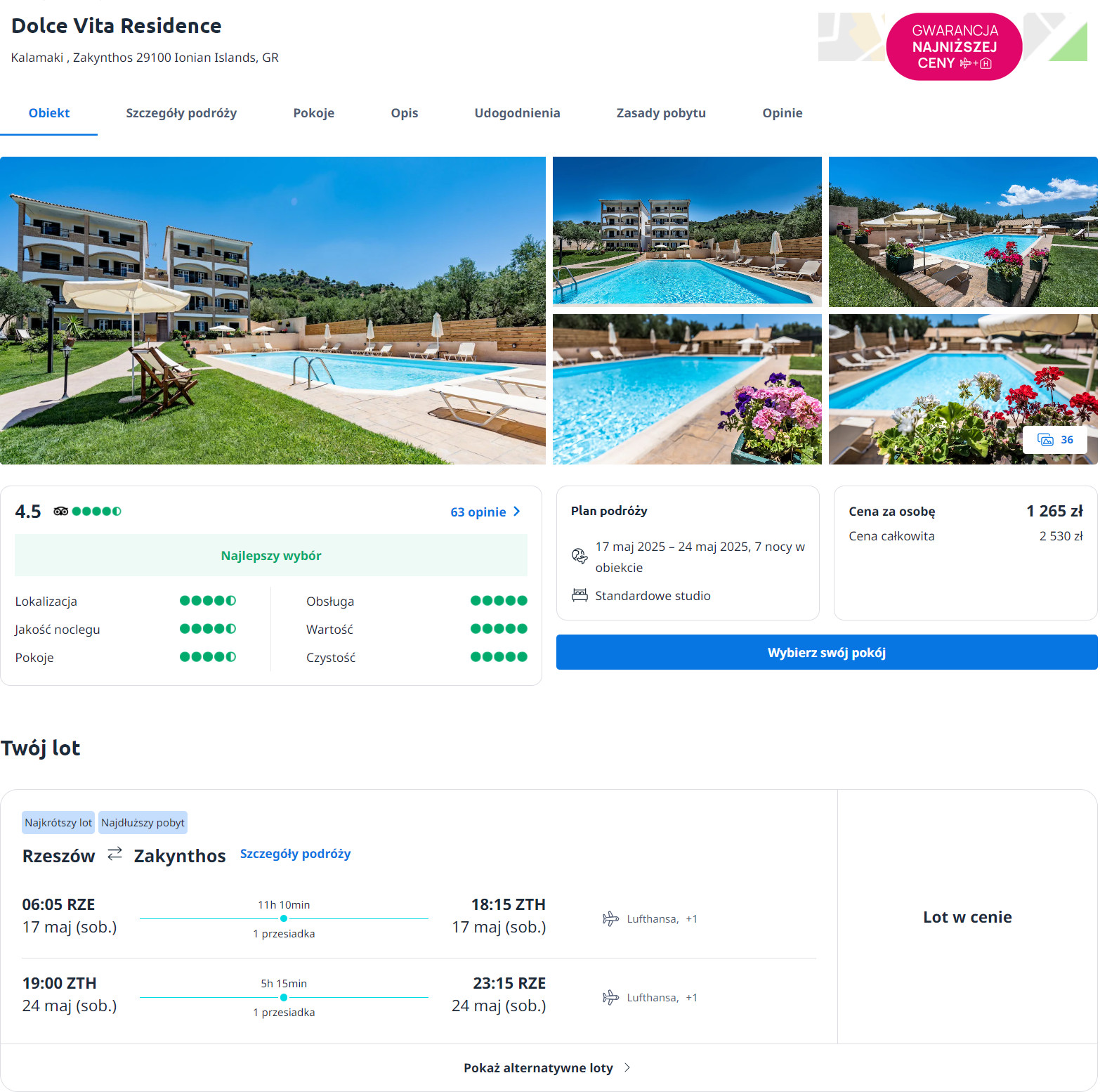Image resolution: width=1100 pixels, height=1092 pixels.
Task: Open the Szczegóły podróży link by the flight route
Action: click(295, 854)
